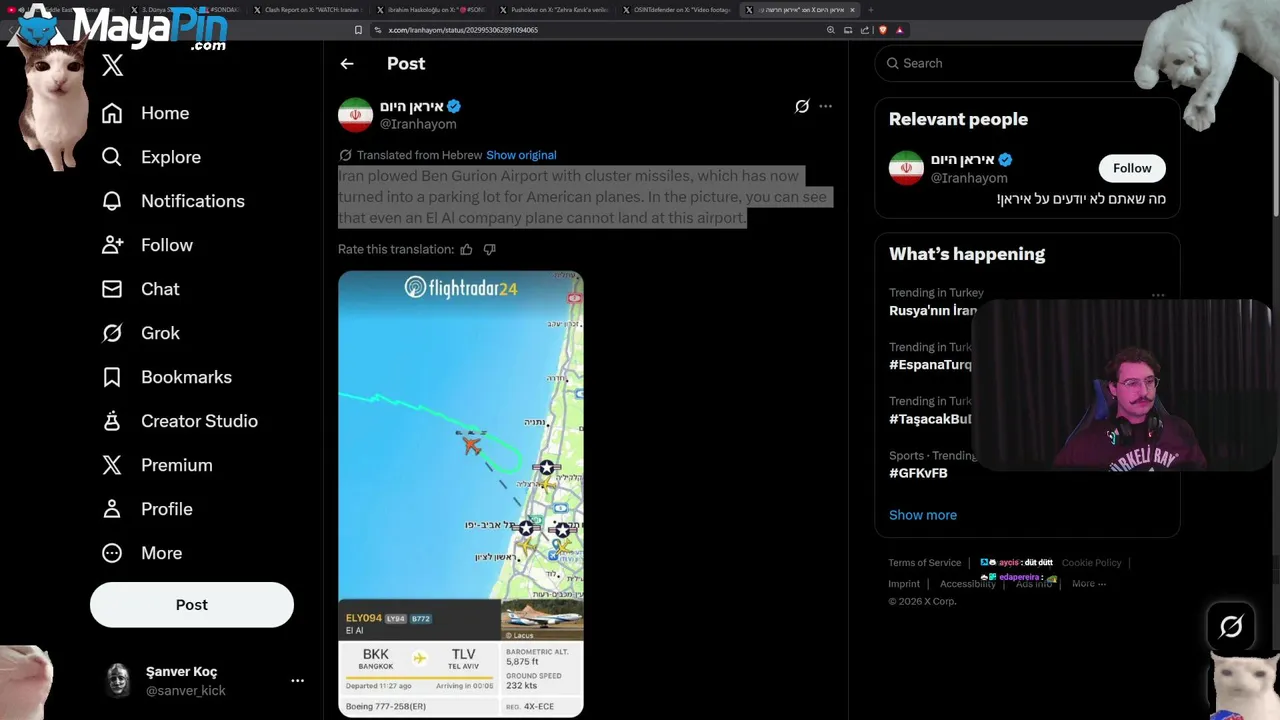Screen dimensions: 1280x720
Task: Open the Terms of Service link
Action: coord(925,563)
